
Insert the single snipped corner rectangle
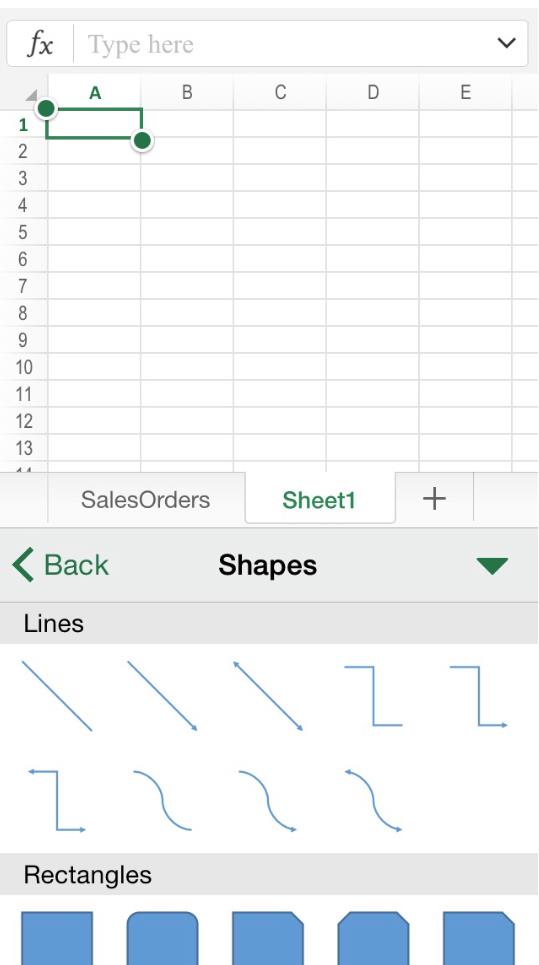click(268, 939)
